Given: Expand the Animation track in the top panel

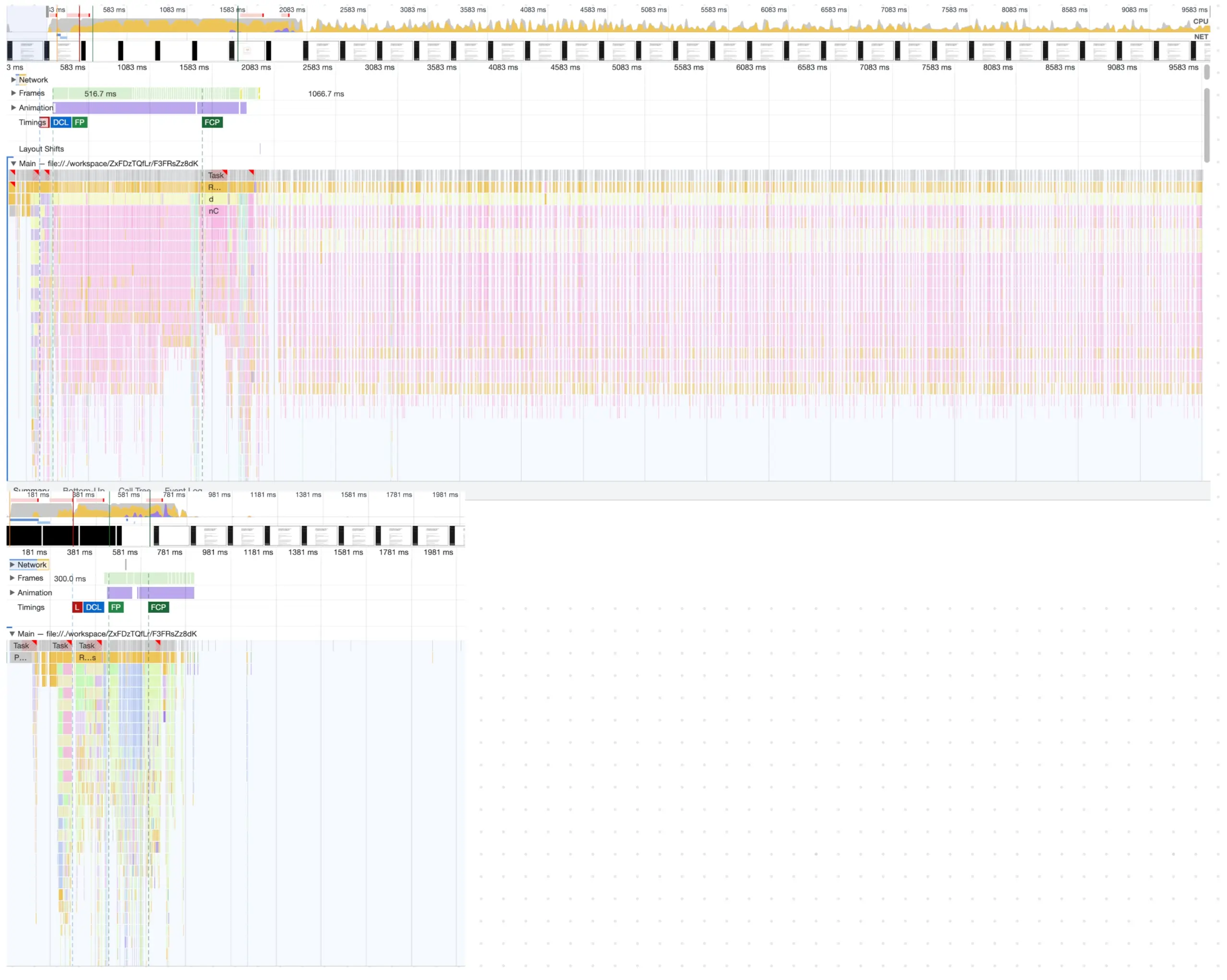Looking at the screenshot, I should (x=13, y=108).
